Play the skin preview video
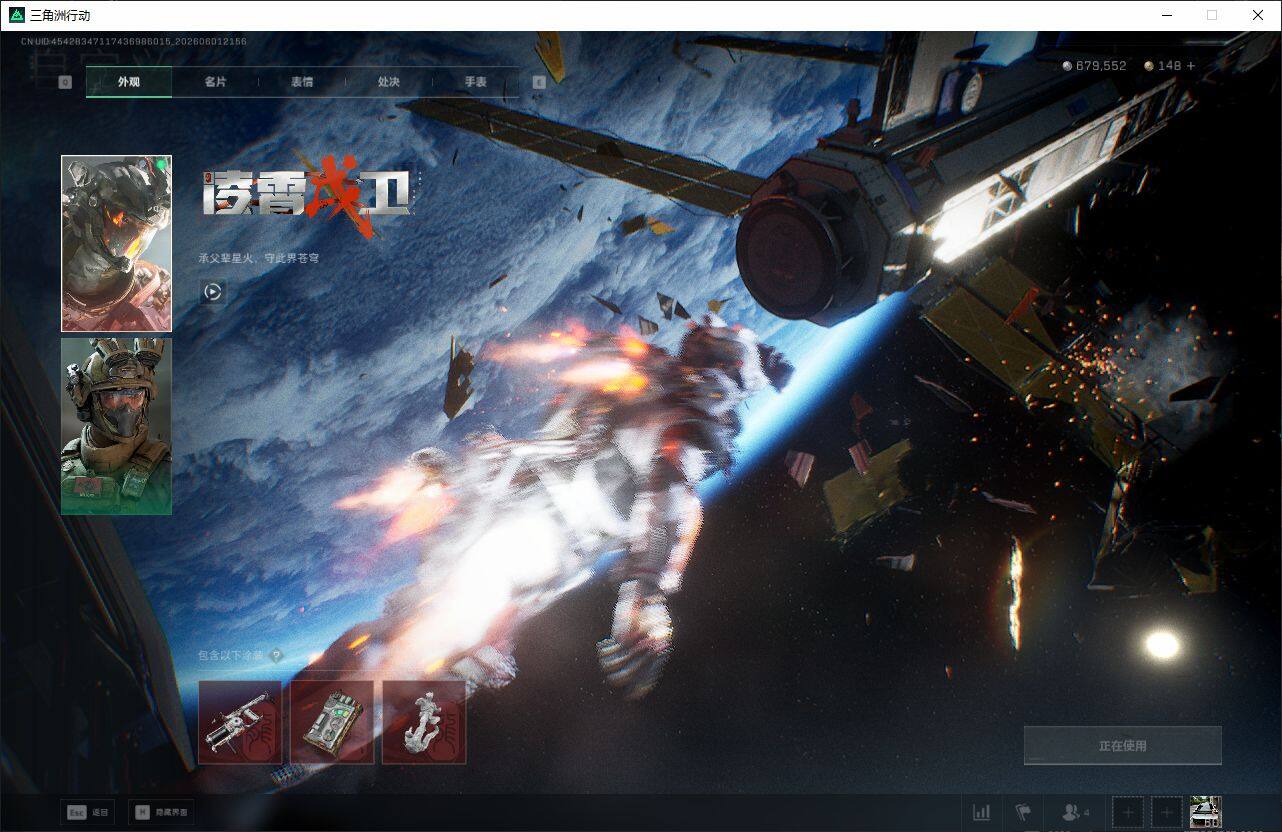The image size is (1282, 832). pyautogui.click(x=212, y=292)
